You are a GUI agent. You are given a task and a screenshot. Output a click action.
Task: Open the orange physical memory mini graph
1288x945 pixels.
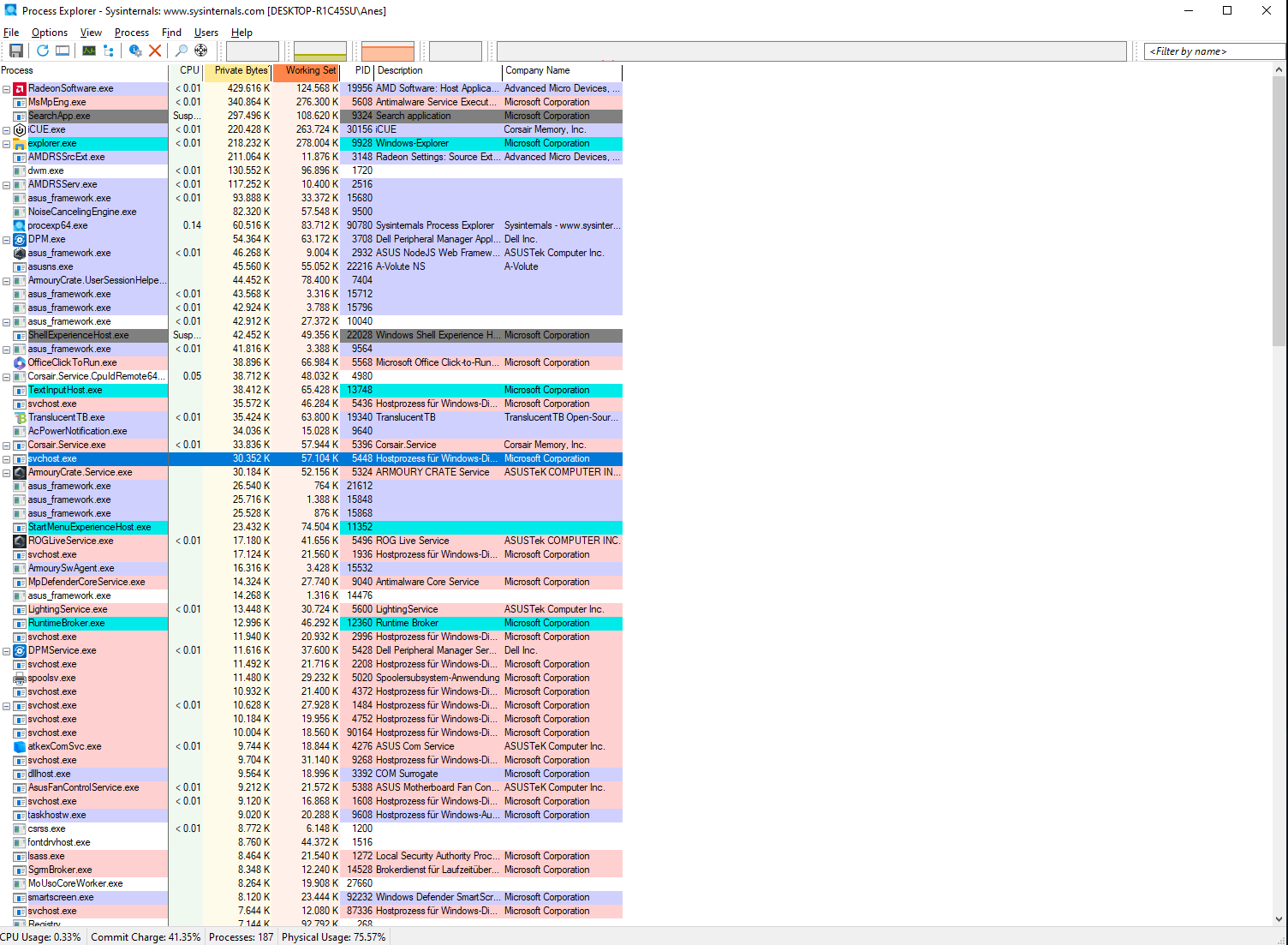click(x=388, y=51)
